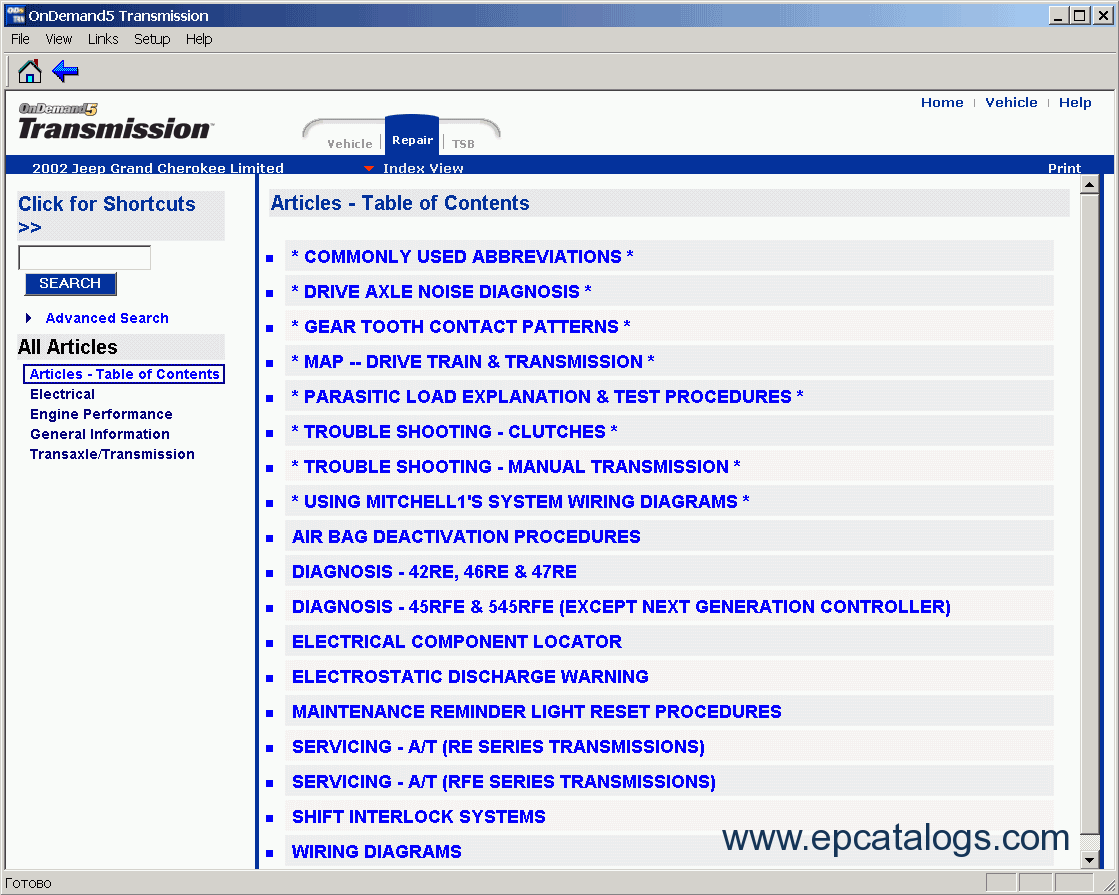This screenshot has width=1119, height=895.
Task: Click the SEARCH button
Action: point(70,283)
